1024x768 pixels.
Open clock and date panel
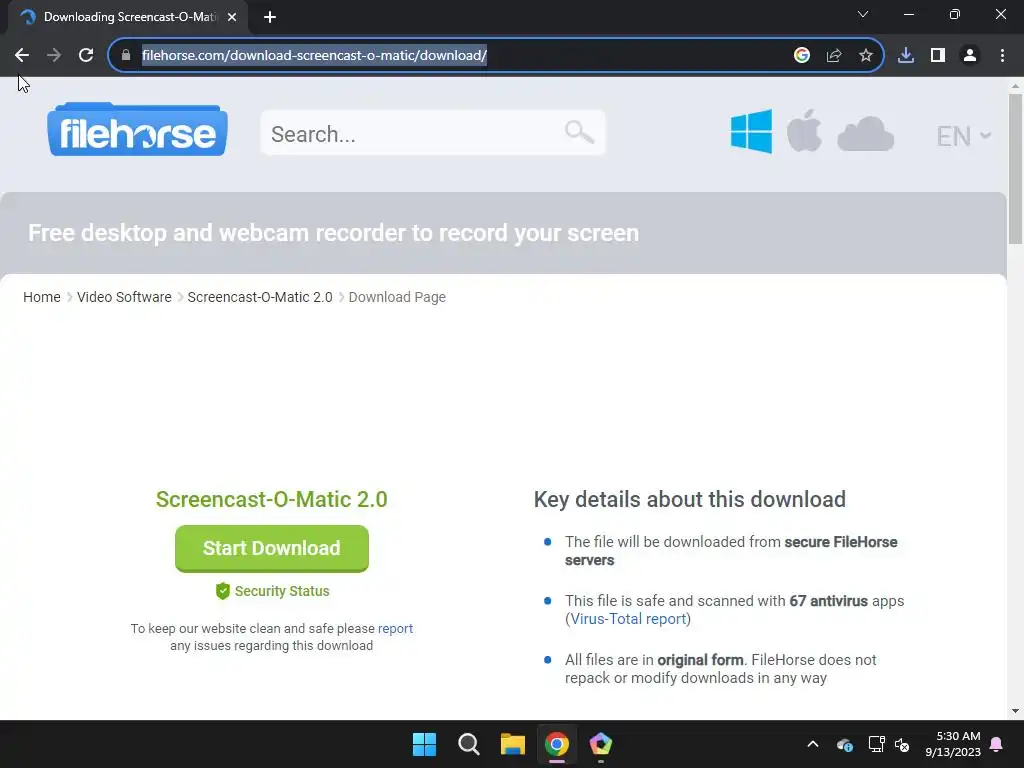click(x=953, y=744)
